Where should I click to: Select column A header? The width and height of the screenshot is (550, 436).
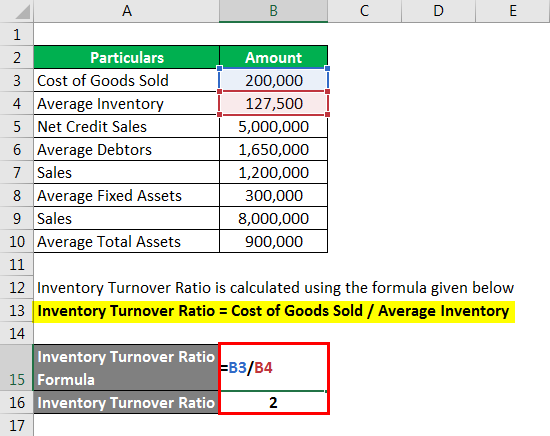coord(127,11)
